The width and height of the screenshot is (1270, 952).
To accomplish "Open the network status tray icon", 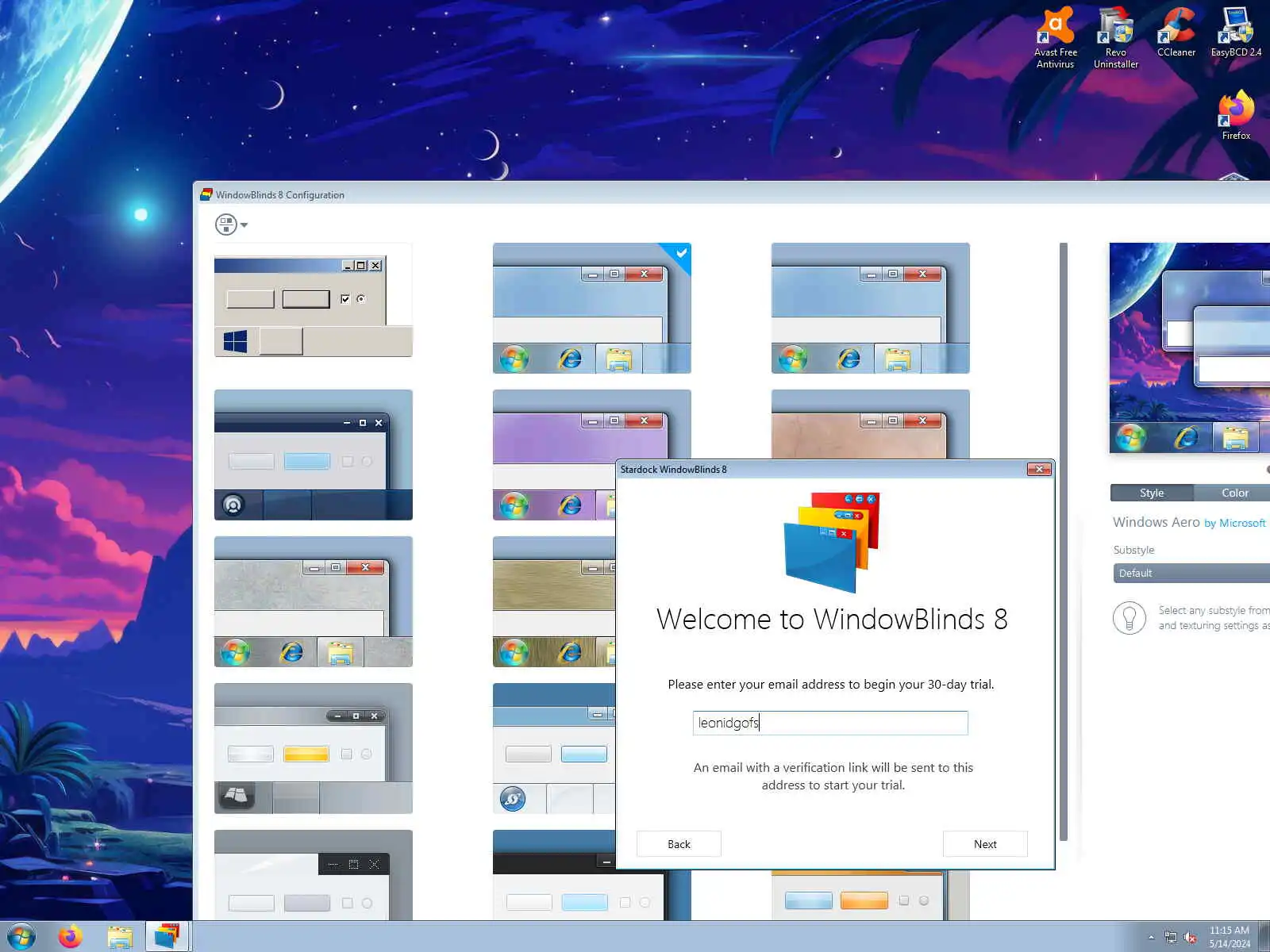I will click(1171, 938).
